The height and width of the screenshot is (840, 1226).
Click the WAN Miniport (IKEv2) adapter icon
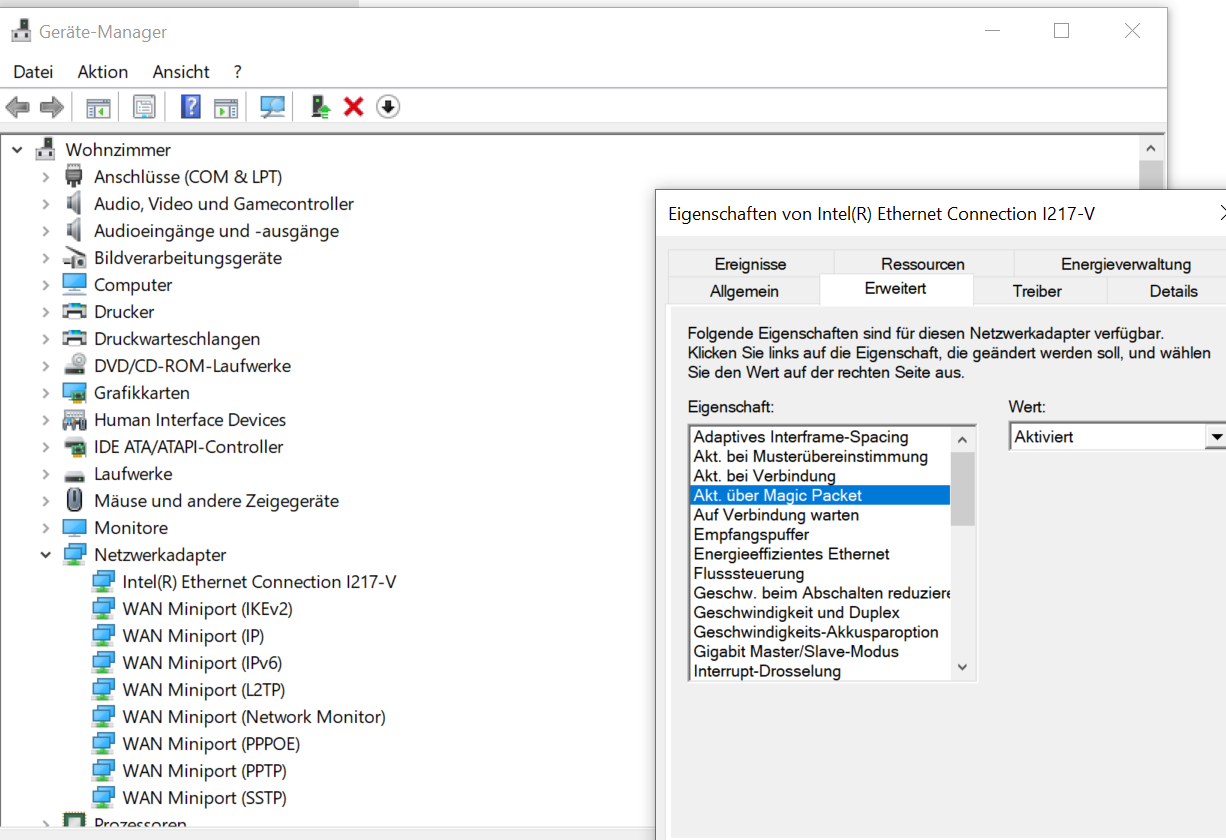pos(103,608)
